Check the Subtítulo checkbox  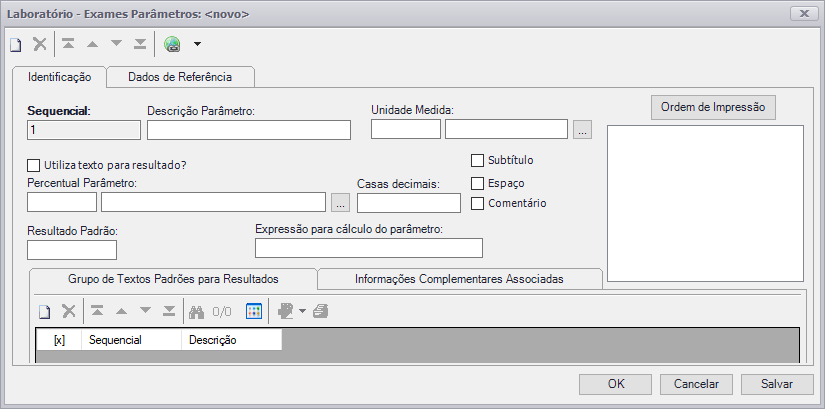[x=477, y=161]
